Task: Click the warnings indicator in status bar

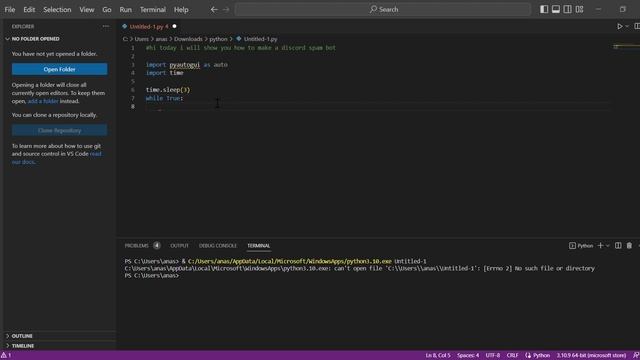Action: 6,355
